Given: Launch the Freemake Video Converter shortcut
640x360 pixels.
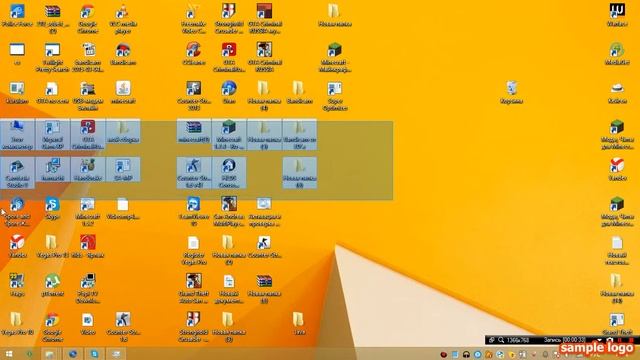Looking at the screenshot, I should [x=193, y=18].
